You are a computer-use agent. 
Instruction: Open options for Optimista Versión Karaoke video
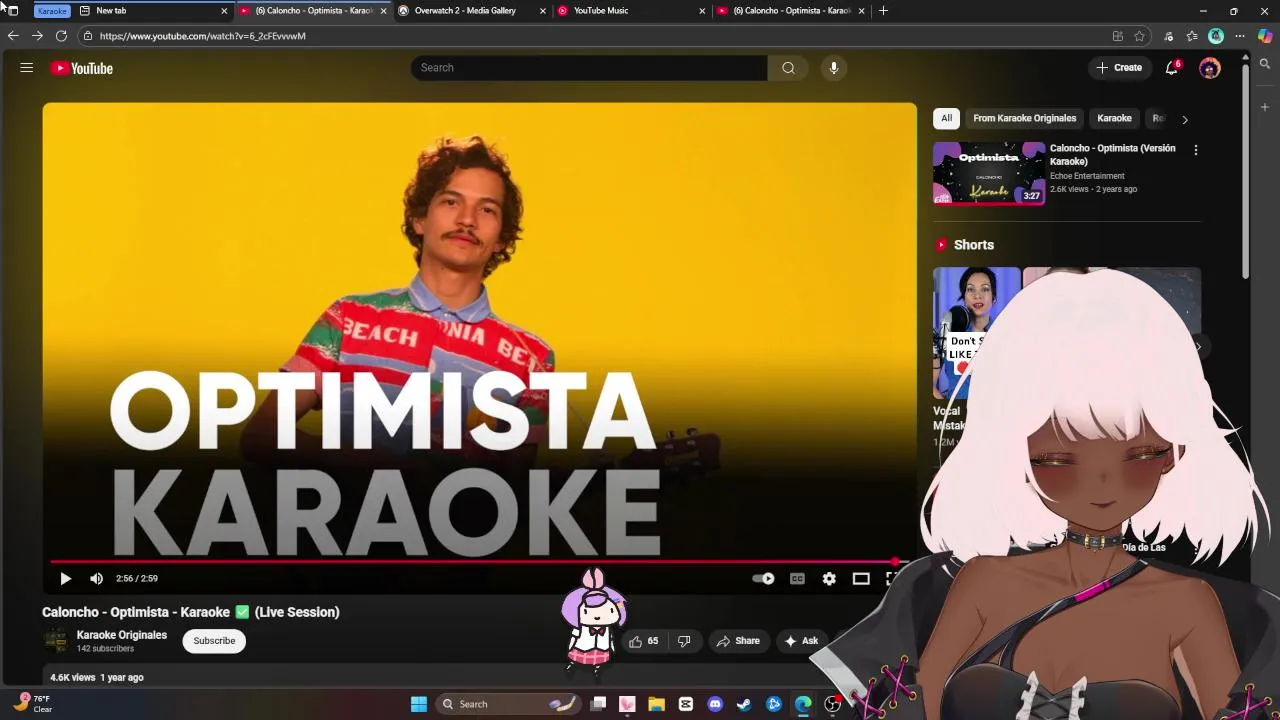[1196, 150]
